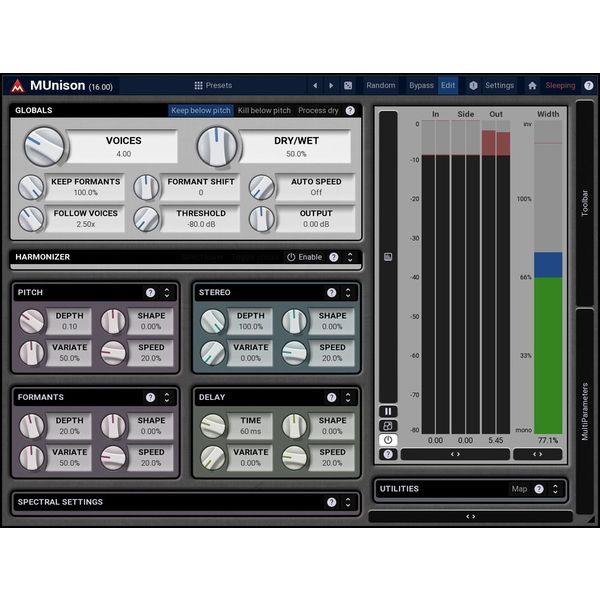Go to next preset arrow
600x600 pixels.
coord(331,85)
